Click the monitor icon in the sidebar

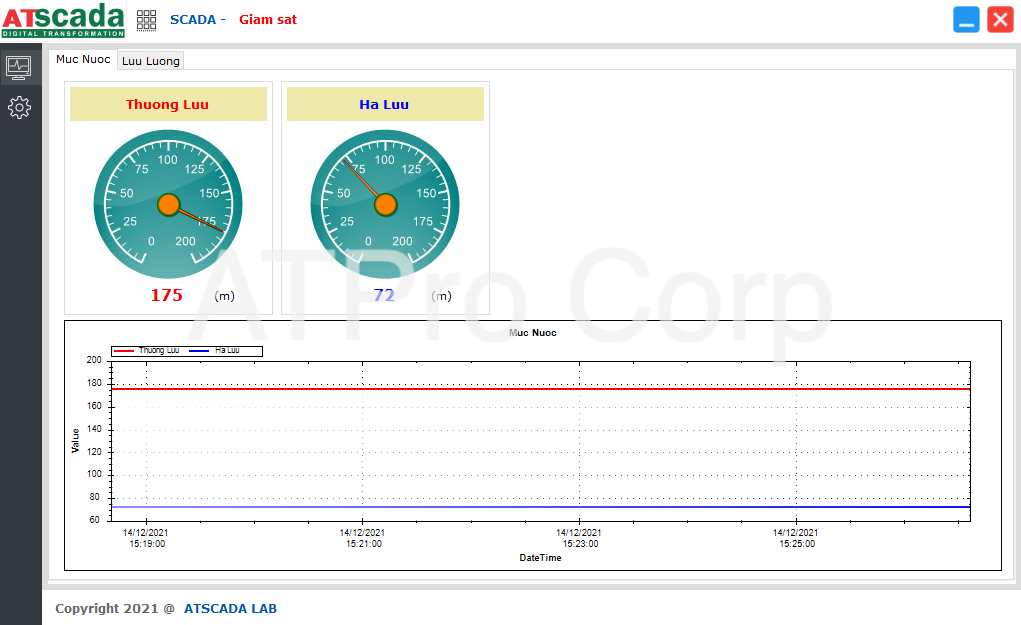click(19, 67)
